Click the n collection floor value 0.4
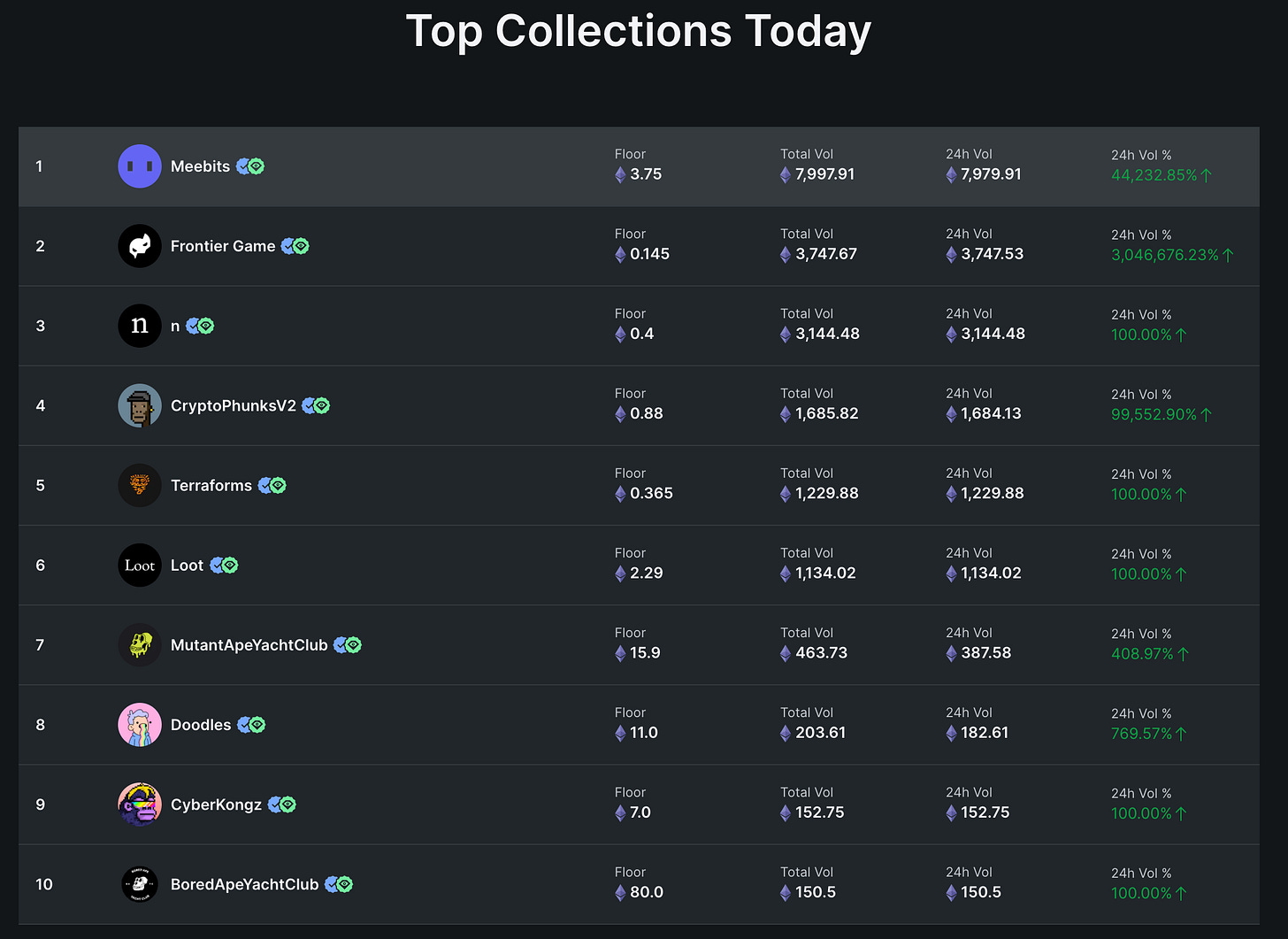1288x939 pixels. pos(641,334)
